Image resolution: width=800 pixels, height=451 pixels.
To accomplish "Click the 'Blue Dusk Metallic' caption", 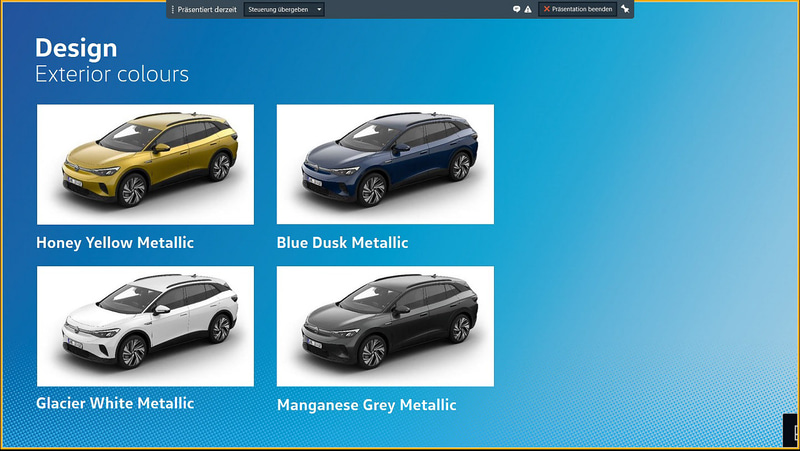I will [x=342, y=242].
